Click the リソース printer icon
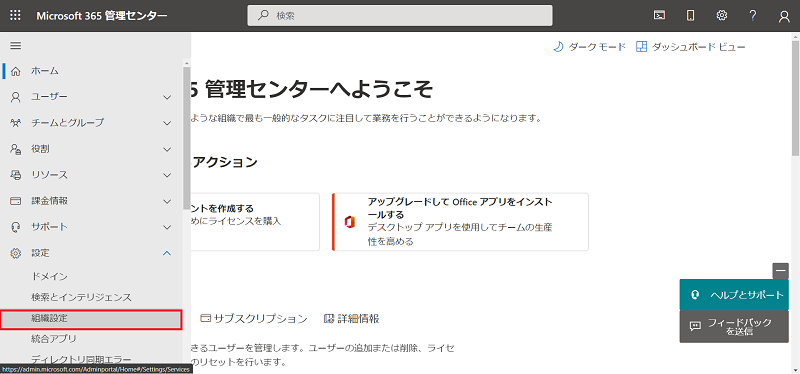This screenshot has width=800, height=374. tap(16, 175)
